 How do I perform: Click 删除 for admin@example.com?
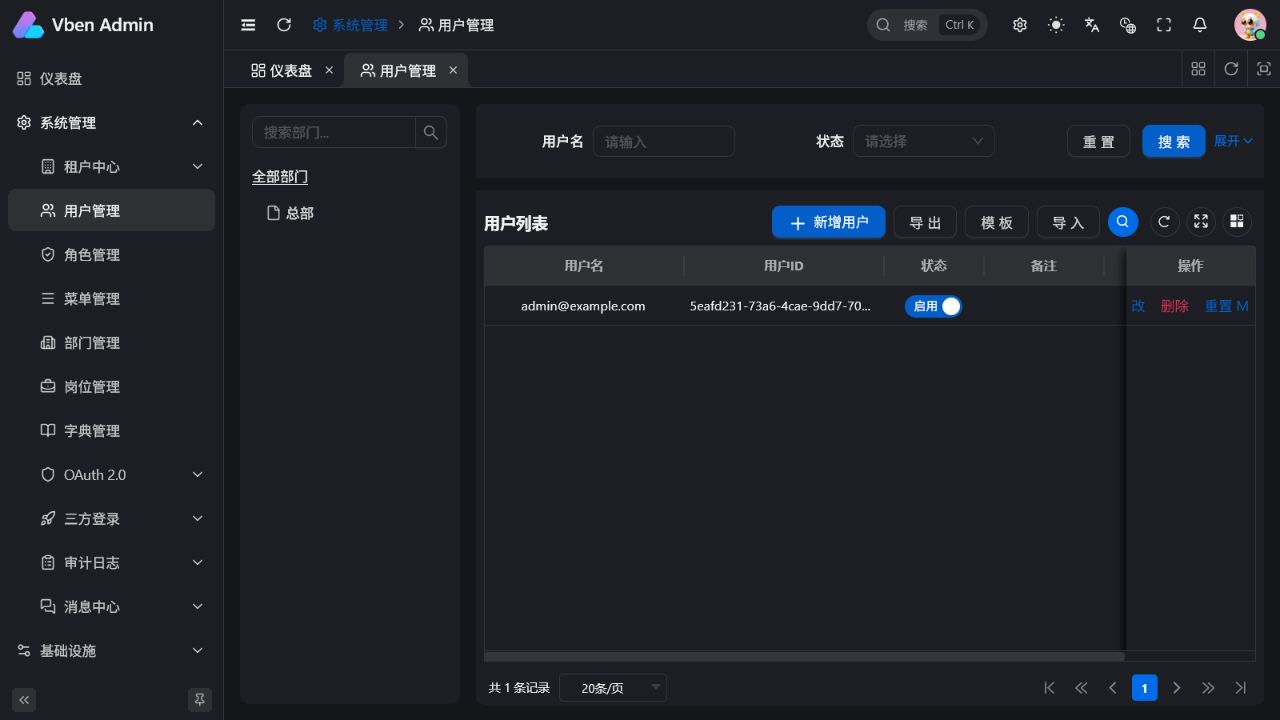click(1175, 306)
